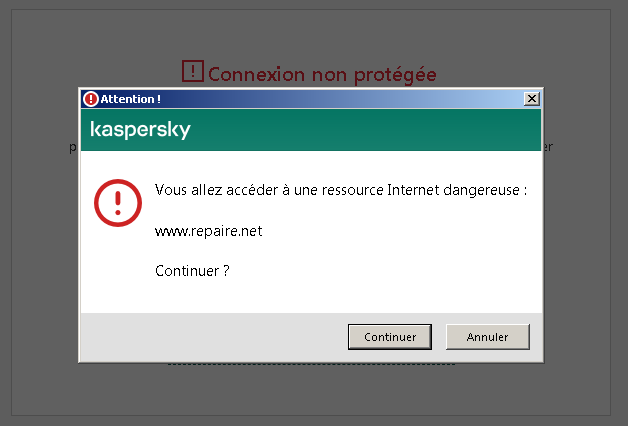Click the kaspersky logo
The width and height of the screenshot is (628, 426).
coord(140,129)
